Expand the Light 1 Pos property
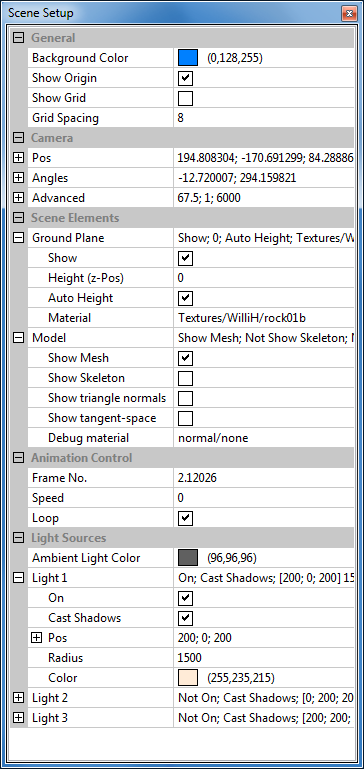The height and width of the screenshot is (769, 364). (36, 638)
